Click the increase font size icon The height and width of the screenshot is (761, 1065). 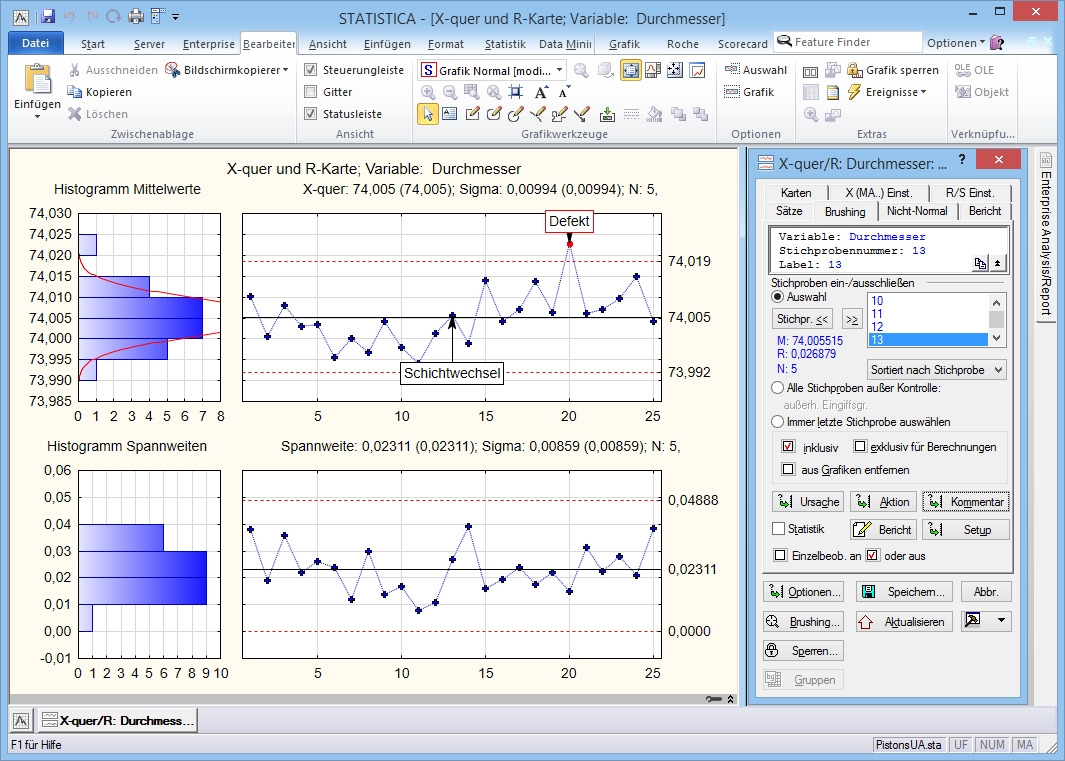(x=541, y=92)
